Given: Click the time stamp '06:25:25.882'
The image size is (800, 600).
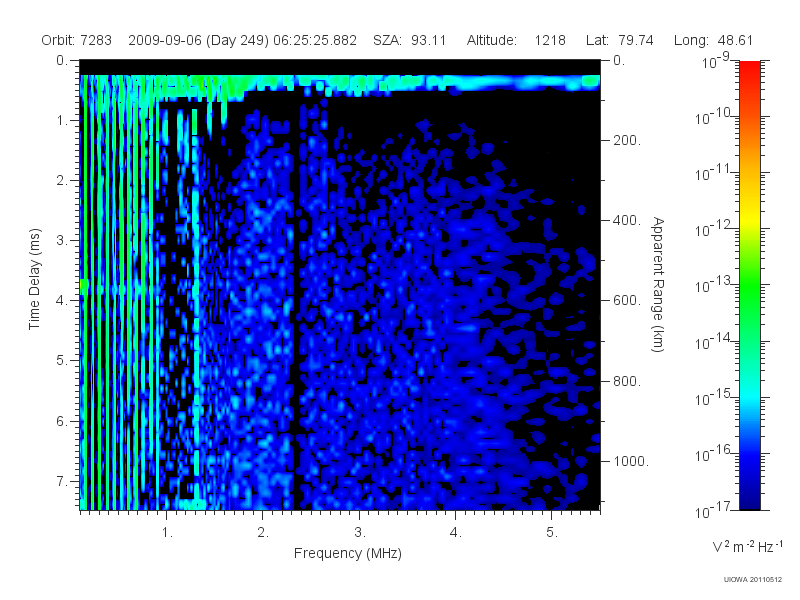Looking at the screenshot, I should pos(315,40).
